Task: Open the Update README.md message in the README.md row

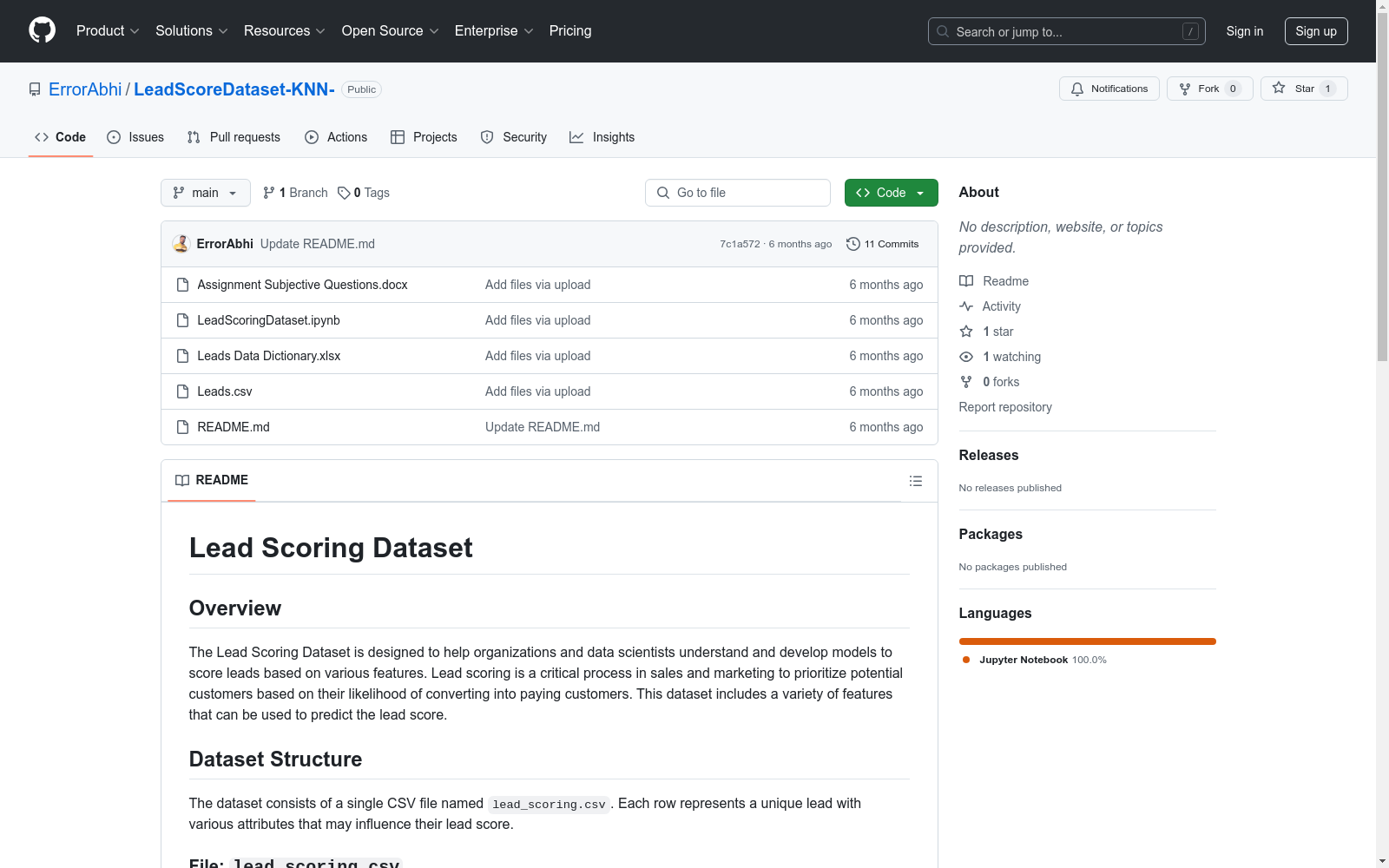Action: click(543, 427)
